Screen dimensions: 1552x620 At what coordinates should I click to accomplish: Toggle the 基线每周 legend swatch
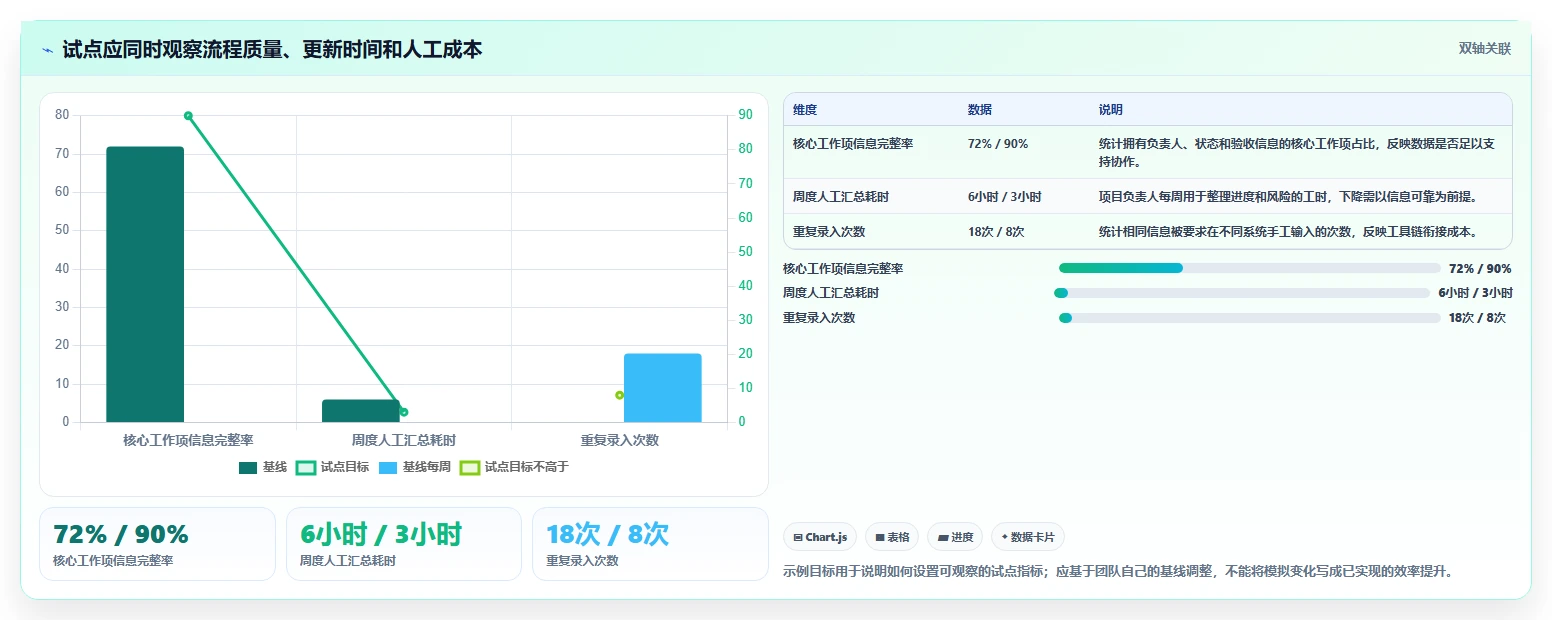[x=389, y=467]
